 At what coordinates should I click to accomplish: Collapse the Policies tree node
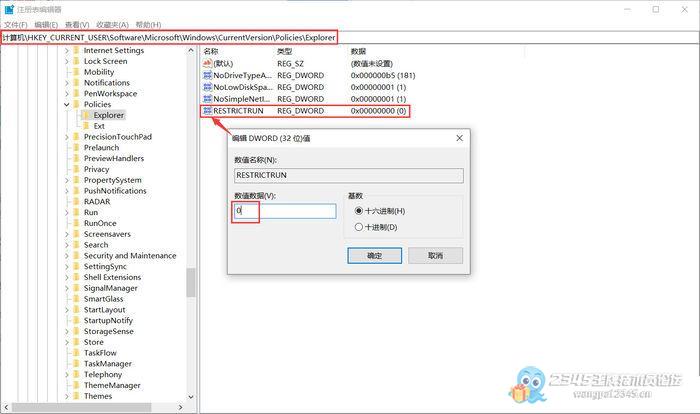67,105
